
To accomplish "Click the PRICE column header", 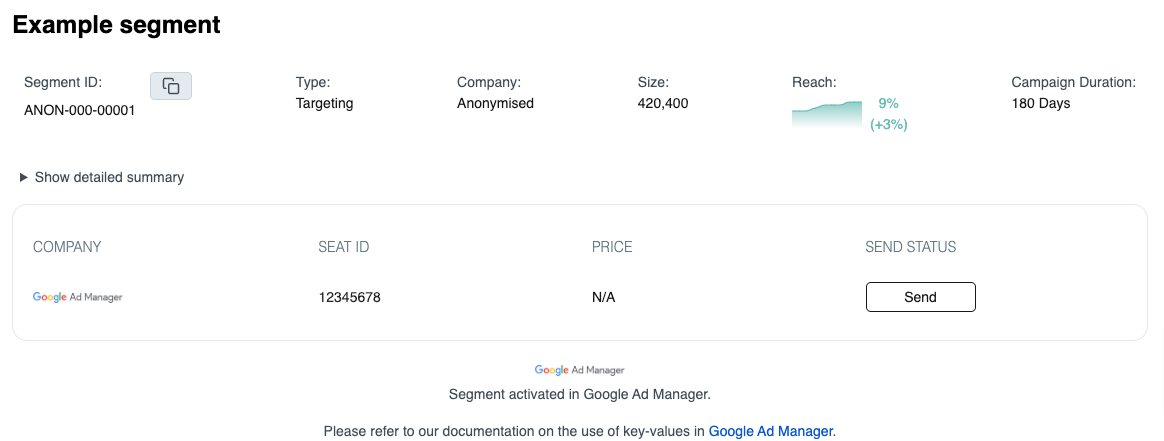I will (x=612, y=247).
